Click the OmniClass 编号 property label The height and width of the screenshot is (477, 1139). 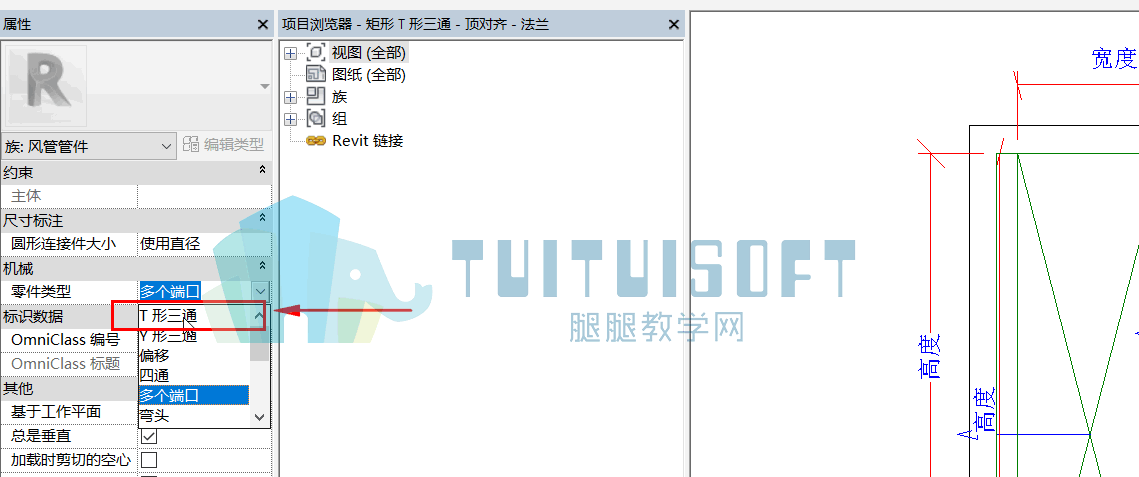tap(65, 340)
